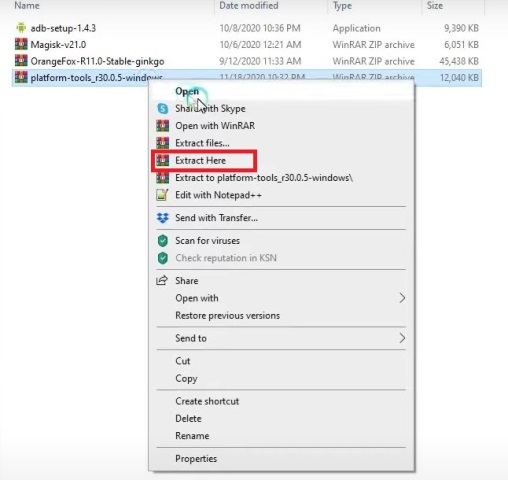
Task: Select the Magisk-v21.0 file name
Action: coord(58,44)
